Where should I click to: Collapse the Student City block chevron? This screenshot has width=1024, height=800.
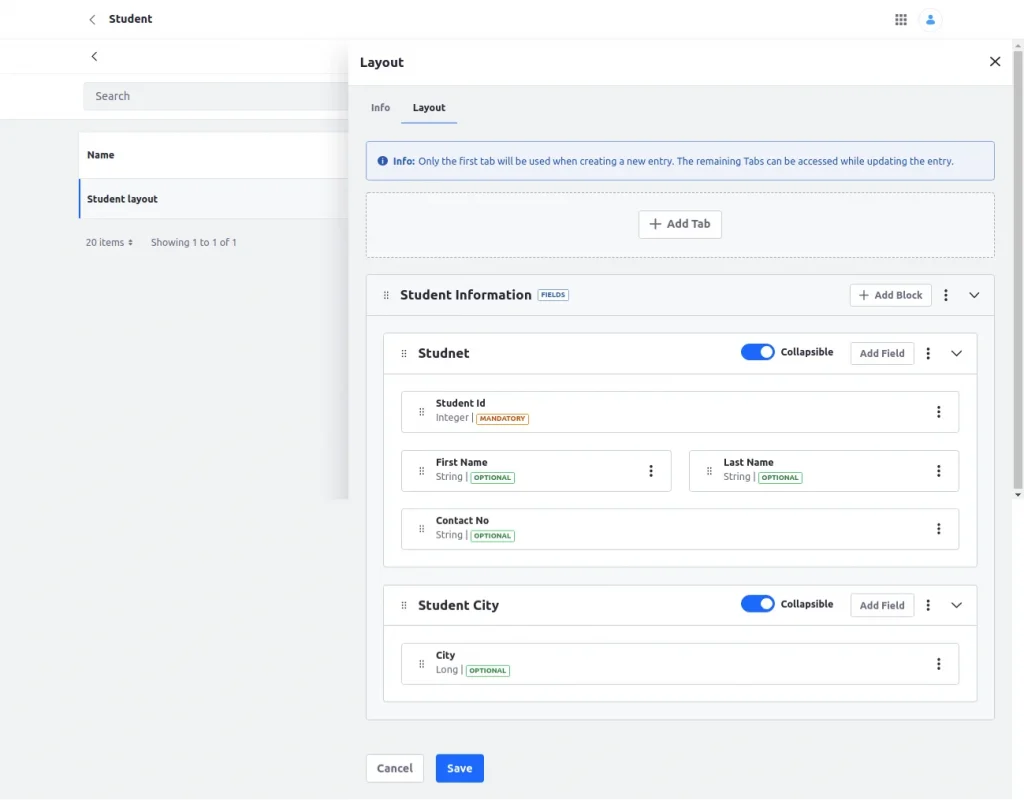956,605
